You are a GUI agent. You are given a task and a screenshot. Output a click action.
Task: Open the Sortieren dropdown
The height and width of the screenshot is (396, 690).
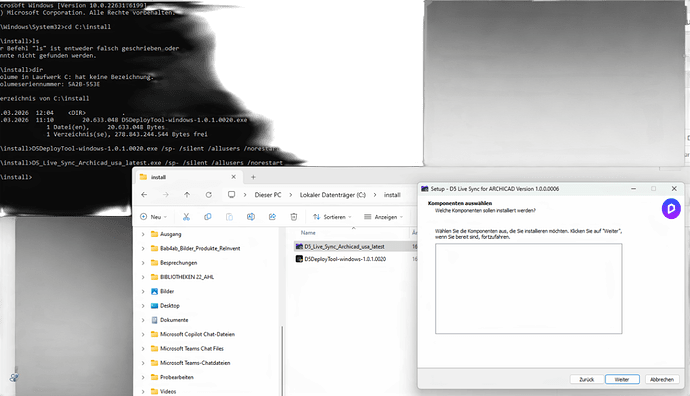pyautogui.click(x=332, y=216)
